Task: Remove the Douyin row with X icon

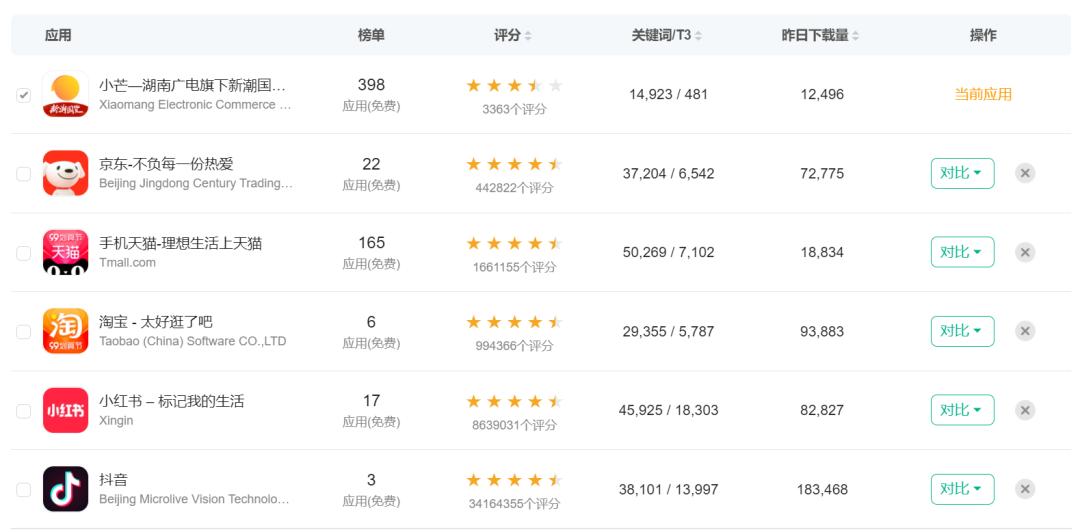Action: tap(1025, 489)
